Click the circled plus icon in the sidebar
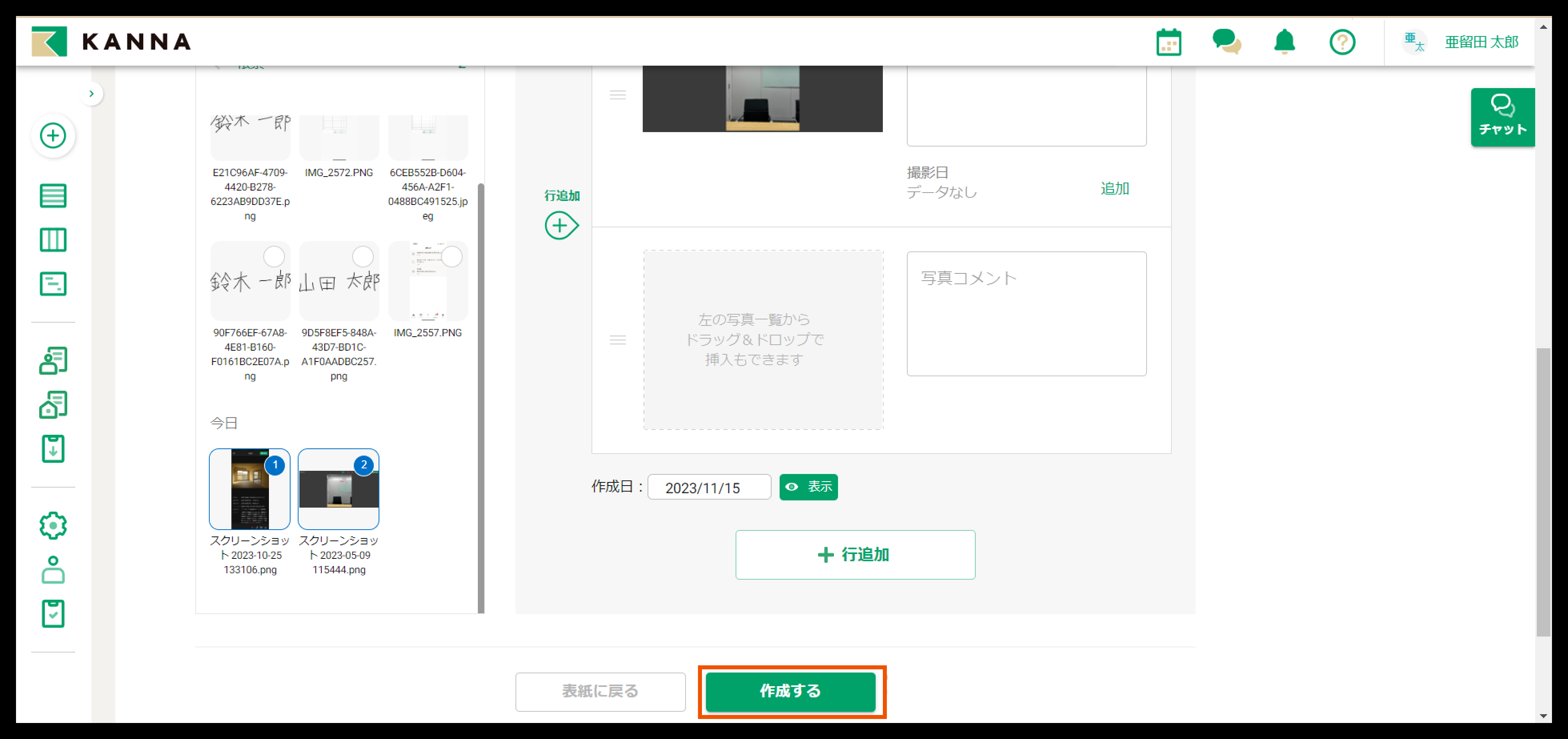This screenshot has width=1568, height=739. click(x=53, y=135)
